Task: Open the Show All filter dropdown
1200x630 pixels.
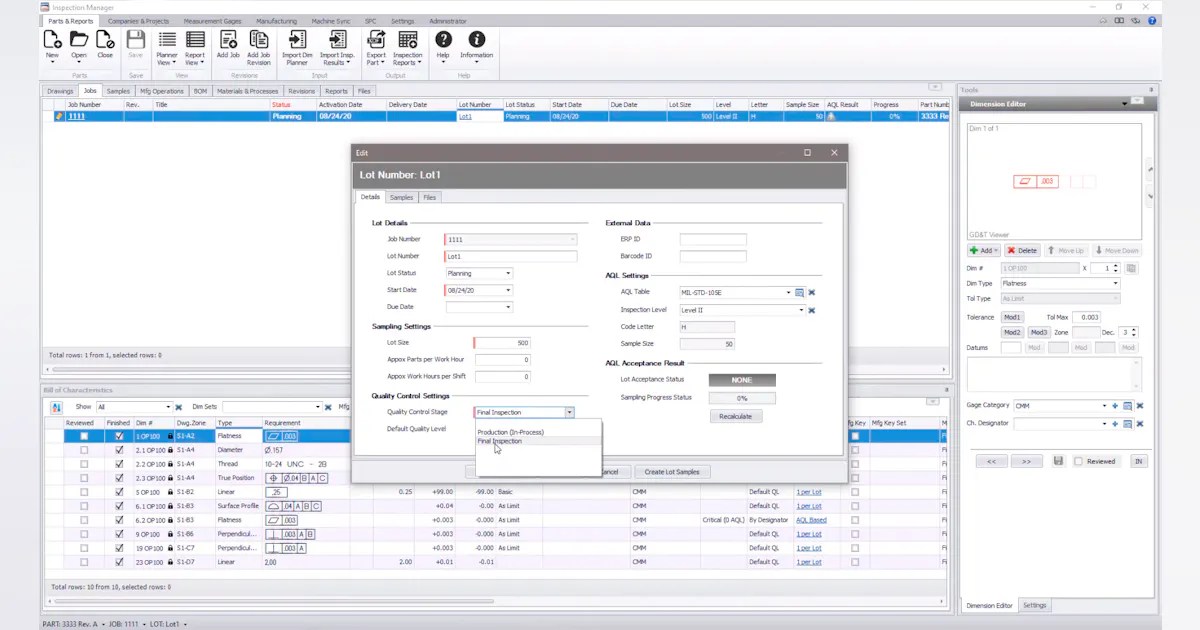Action: pos(168,407)
